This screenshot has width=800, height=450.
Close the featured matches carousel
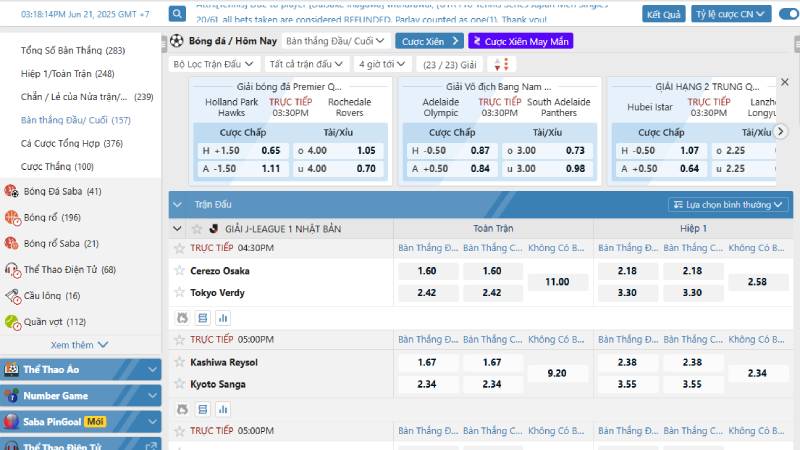pos(785,82)
